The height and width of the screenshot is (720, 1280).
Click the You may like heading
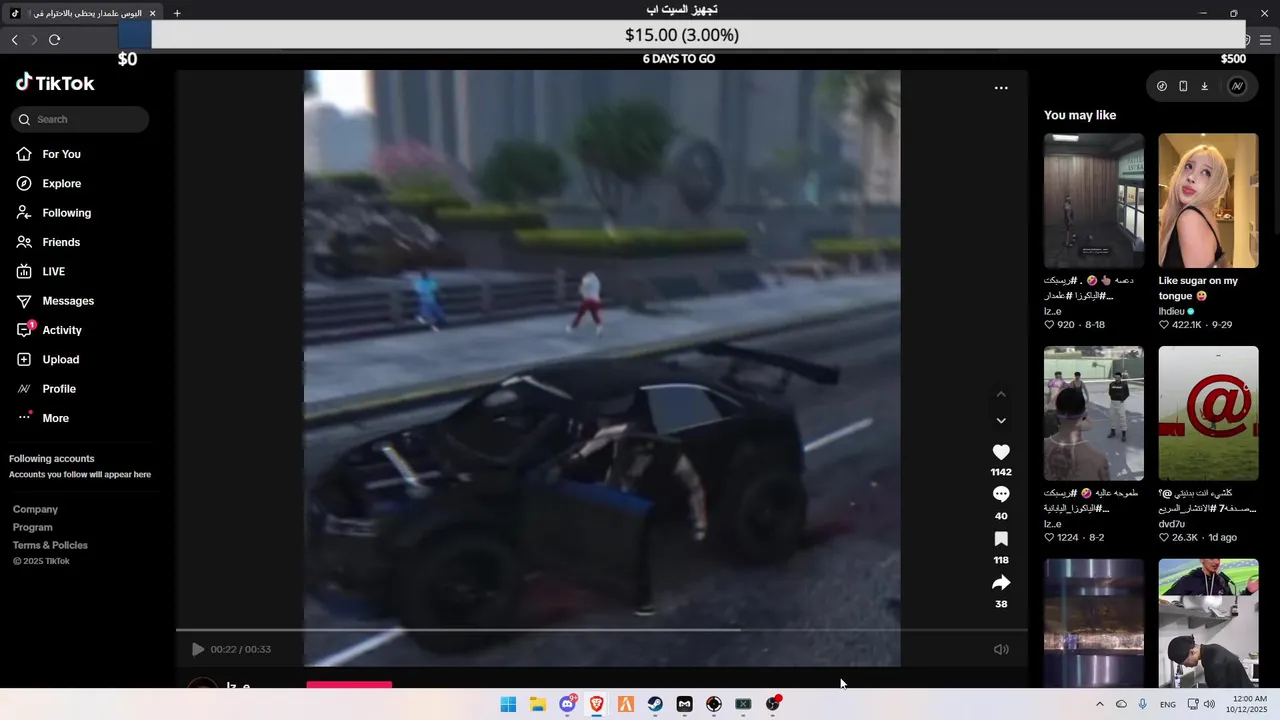pyautogui.click(x=1080, y=115)
